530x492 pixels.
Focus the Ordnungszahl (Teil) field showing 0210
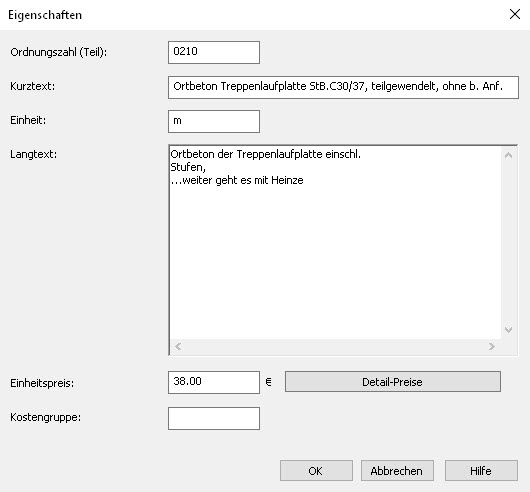(x=214, y=52)
